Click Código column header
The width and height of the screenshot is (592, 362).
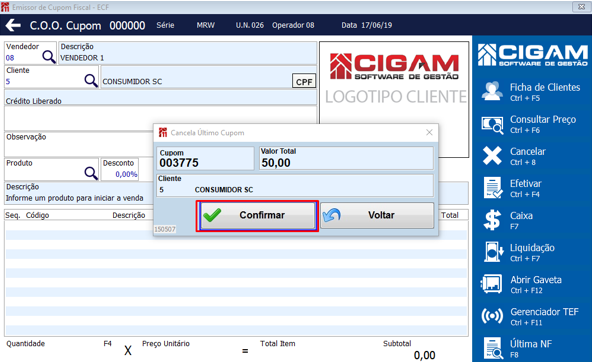click(37, 215)
